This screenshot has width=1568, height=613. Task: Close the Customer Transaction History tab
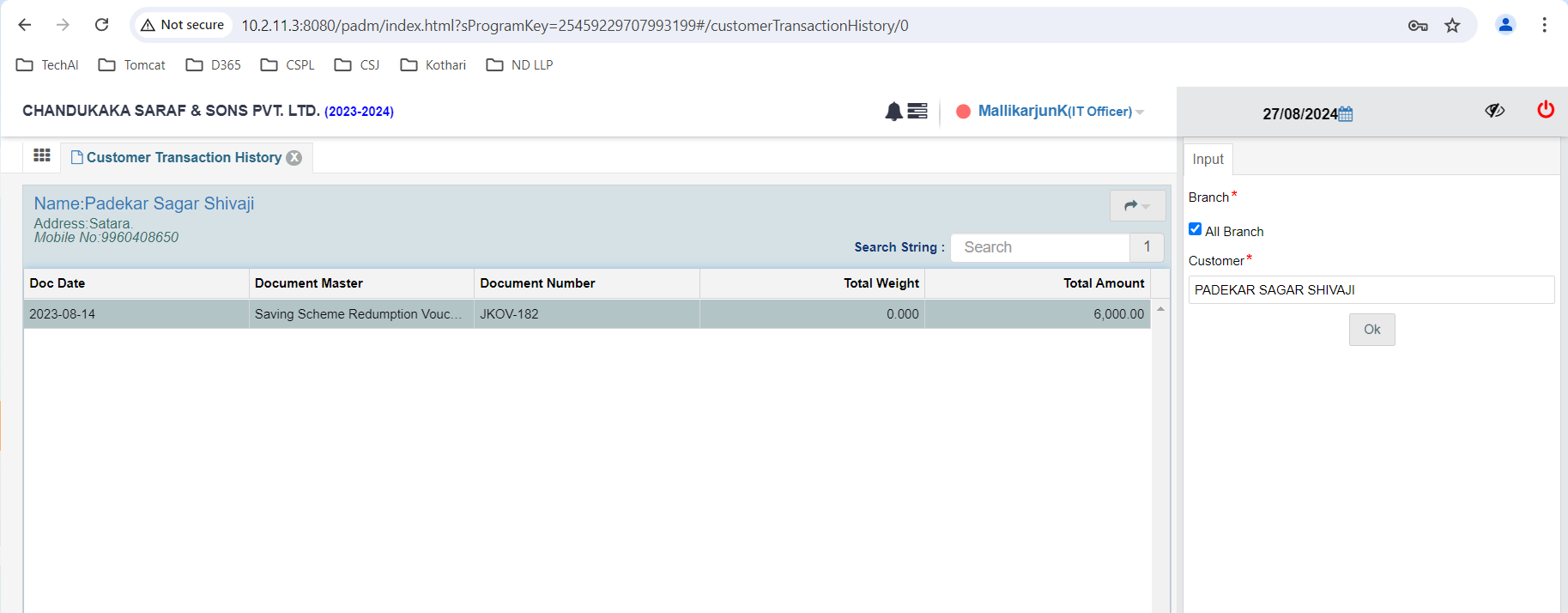pyautogui.click(x=294, y=158)
